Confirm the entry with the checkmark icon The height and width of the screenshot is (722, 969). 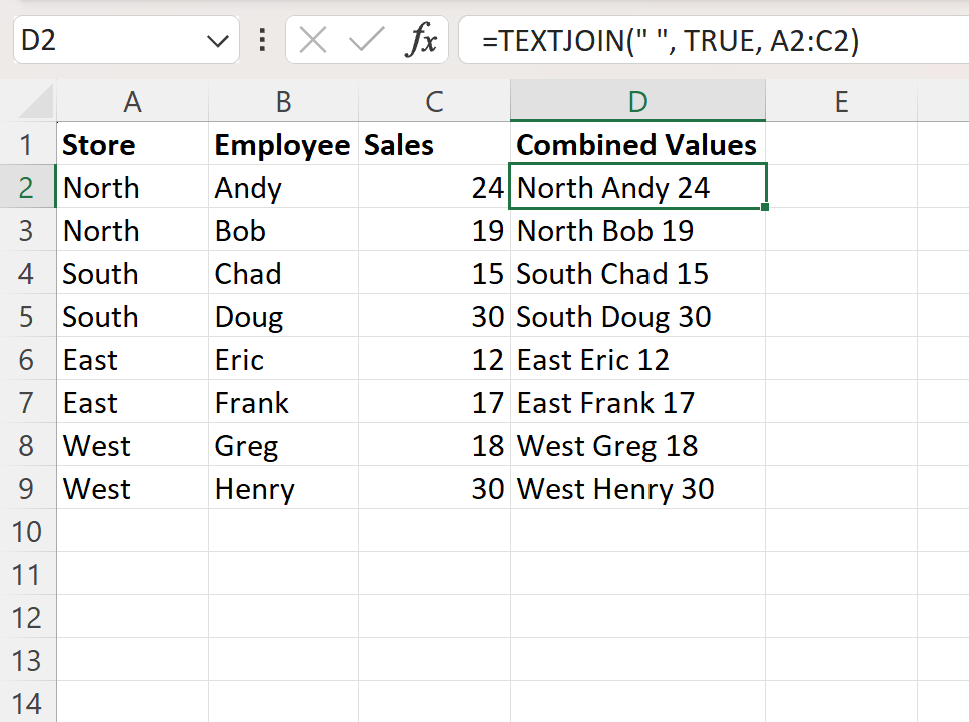coord(366,41)
